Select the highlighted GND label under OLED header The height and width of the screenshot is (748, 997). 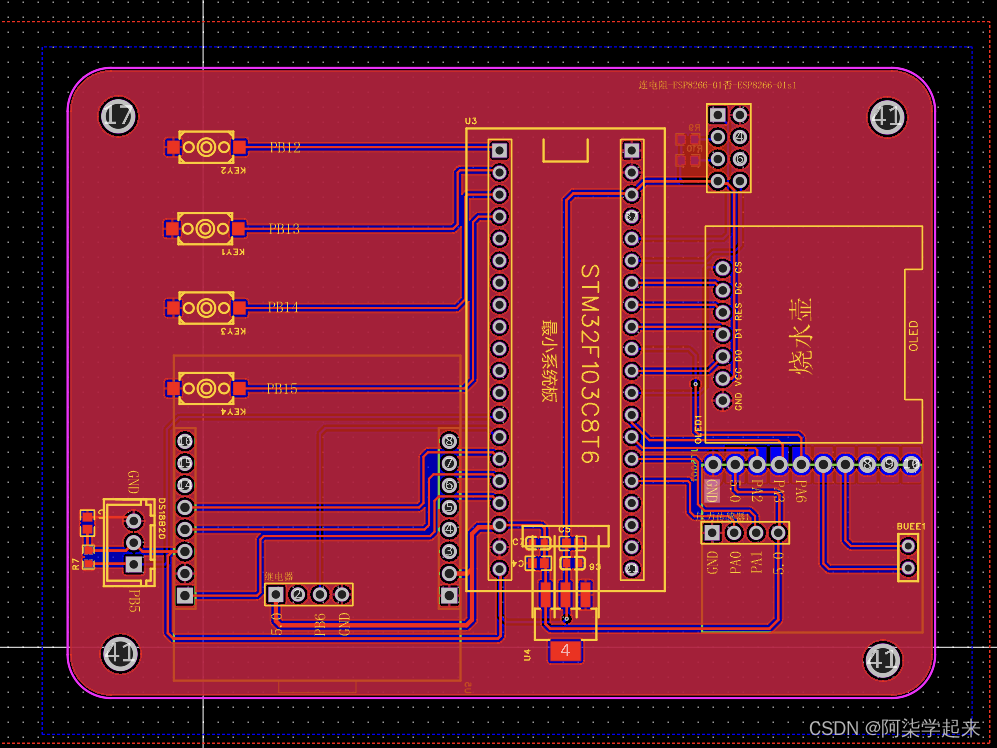(713, 490)
